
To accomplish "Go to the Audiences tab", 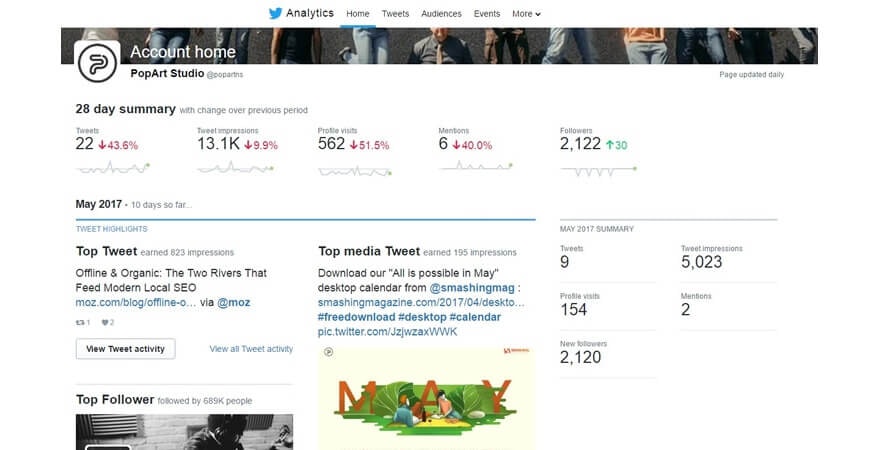I will click(441, 14).
